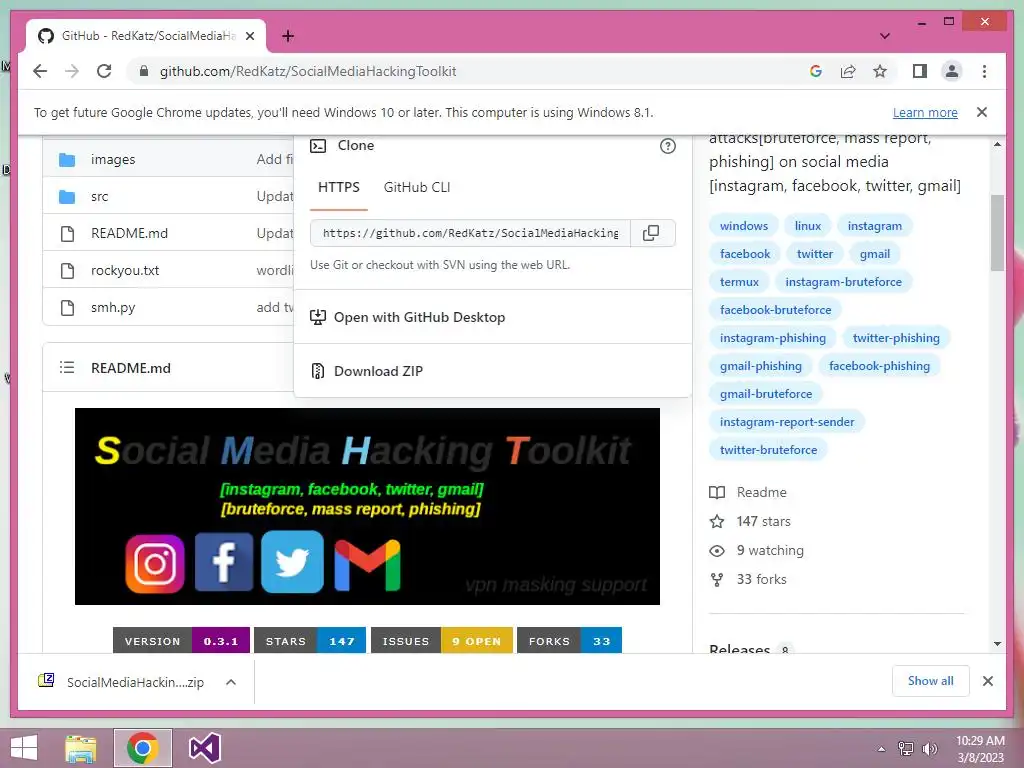
Task: Click the Clone help question icon
Action: 667,146
